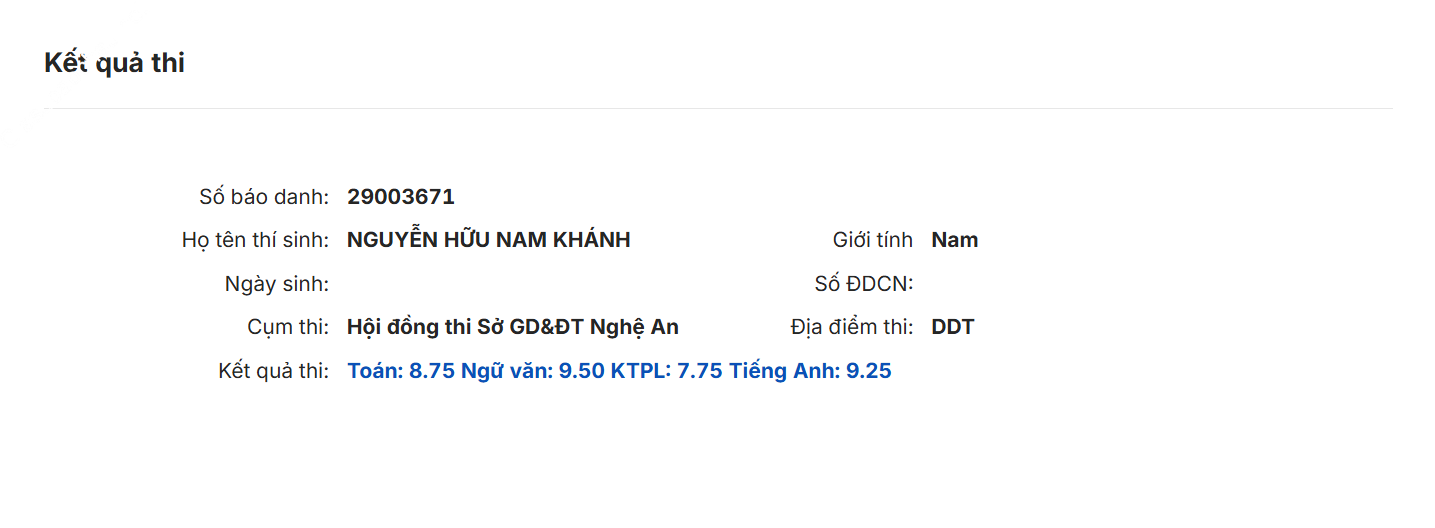Click the "Ngày sinh:" label
This screenshot has width=1435, height=528.
[x=277, y=284]
